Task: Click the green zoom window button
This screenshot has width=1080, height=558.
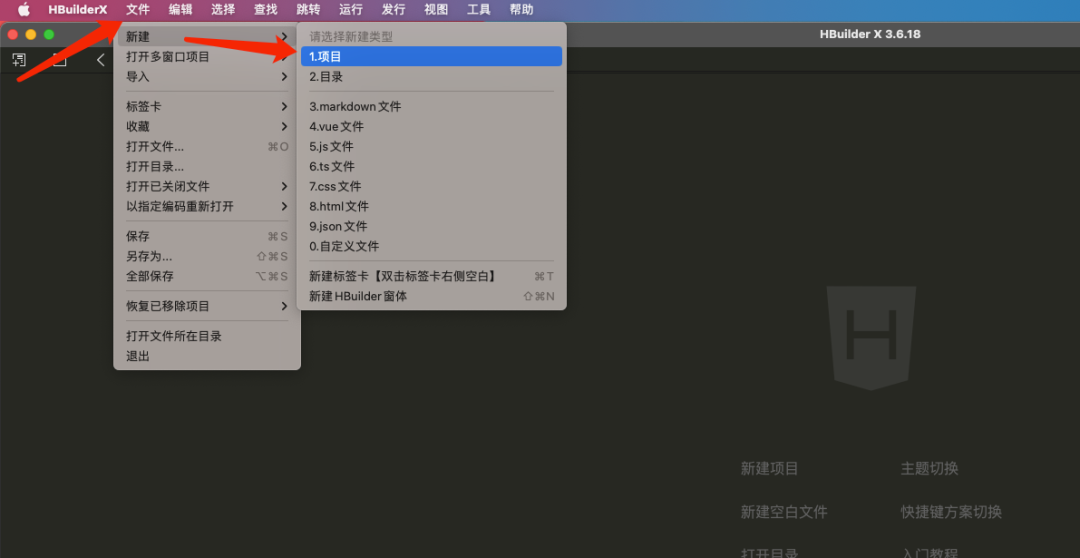Action: pyautogui.click(x=49, y=34)
